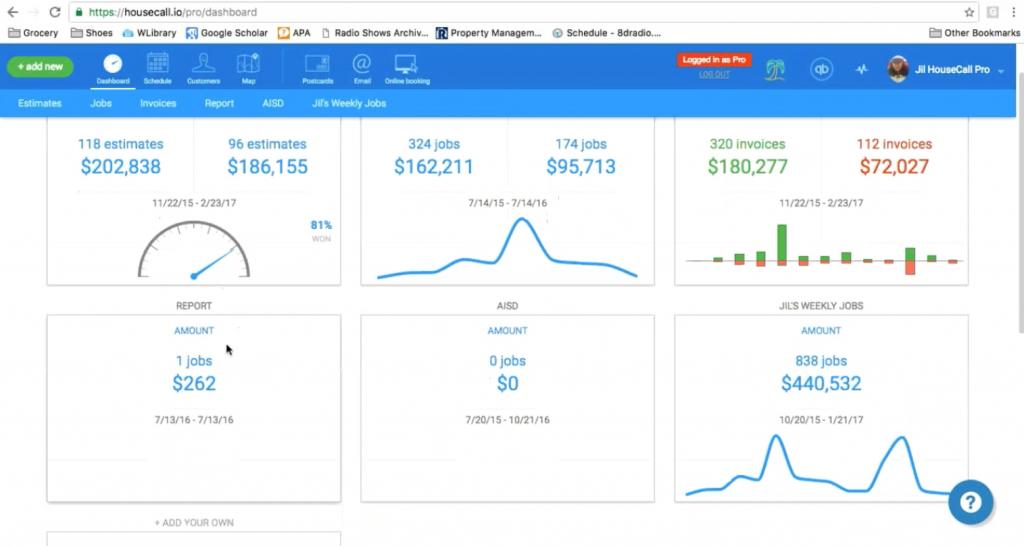
Task: Select the Jobs tab
Action: click(101, 103)
